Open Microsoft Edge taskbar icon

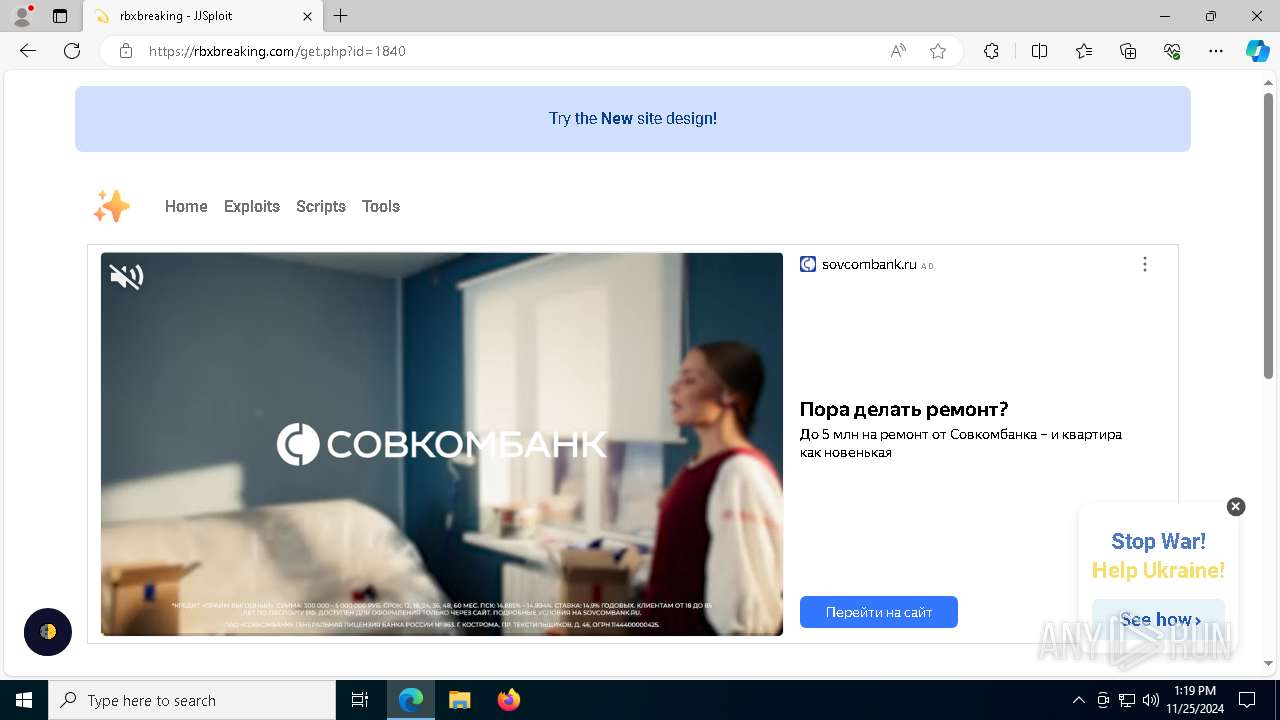coord(411,700)
